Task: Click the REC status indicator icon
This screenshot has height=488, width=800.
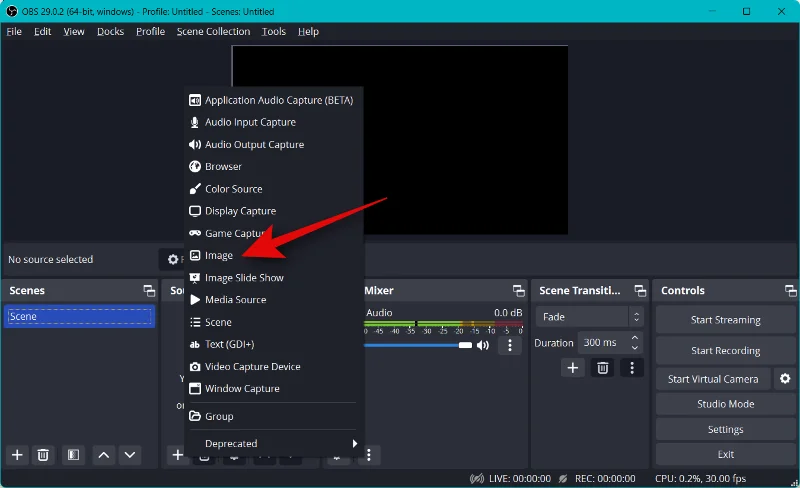Action: [563, 478]
